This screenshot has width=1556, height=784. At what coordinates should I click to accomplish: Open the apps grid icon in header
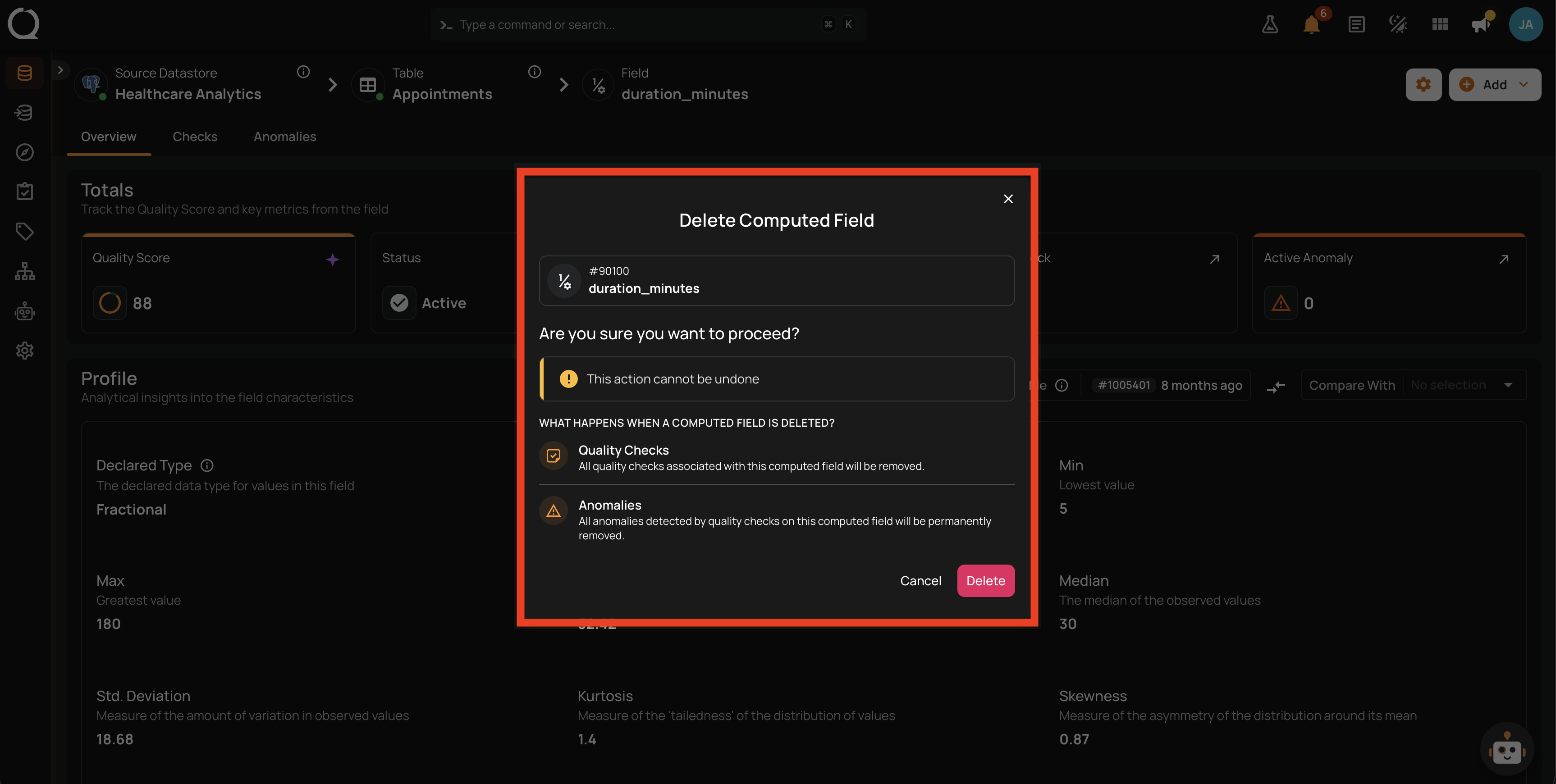1440,24
